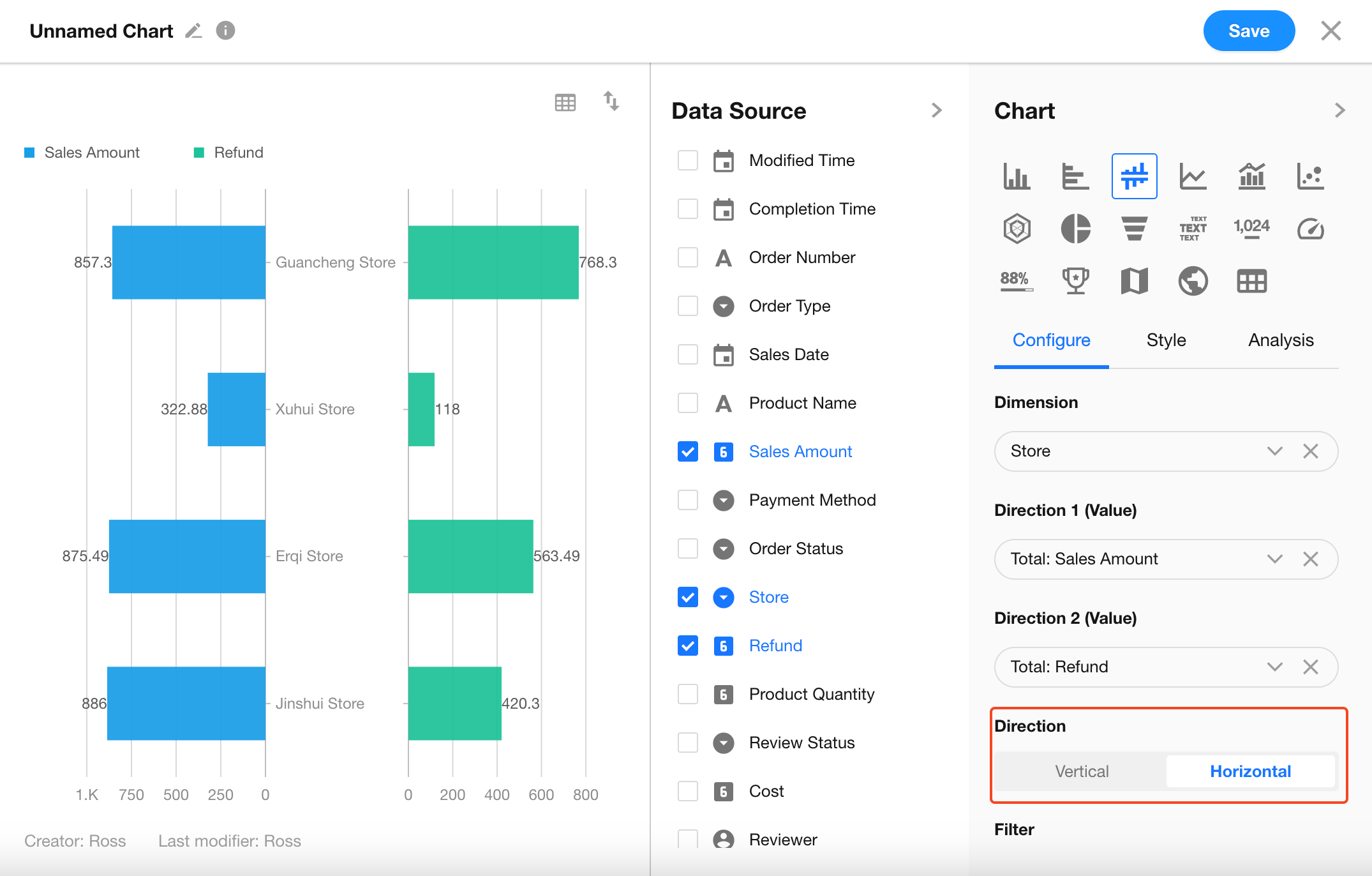Click the Refund legend color swatch
This screenshot has height=876, width=1372.
(198, 153)
